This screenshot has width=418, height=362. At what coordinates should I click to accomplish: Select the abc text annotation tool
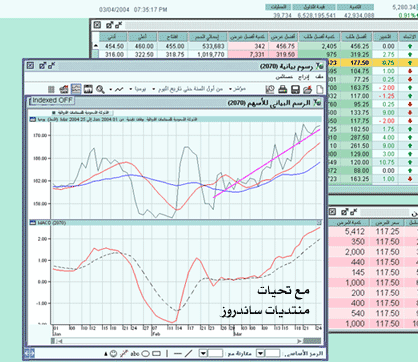[135, 353]
